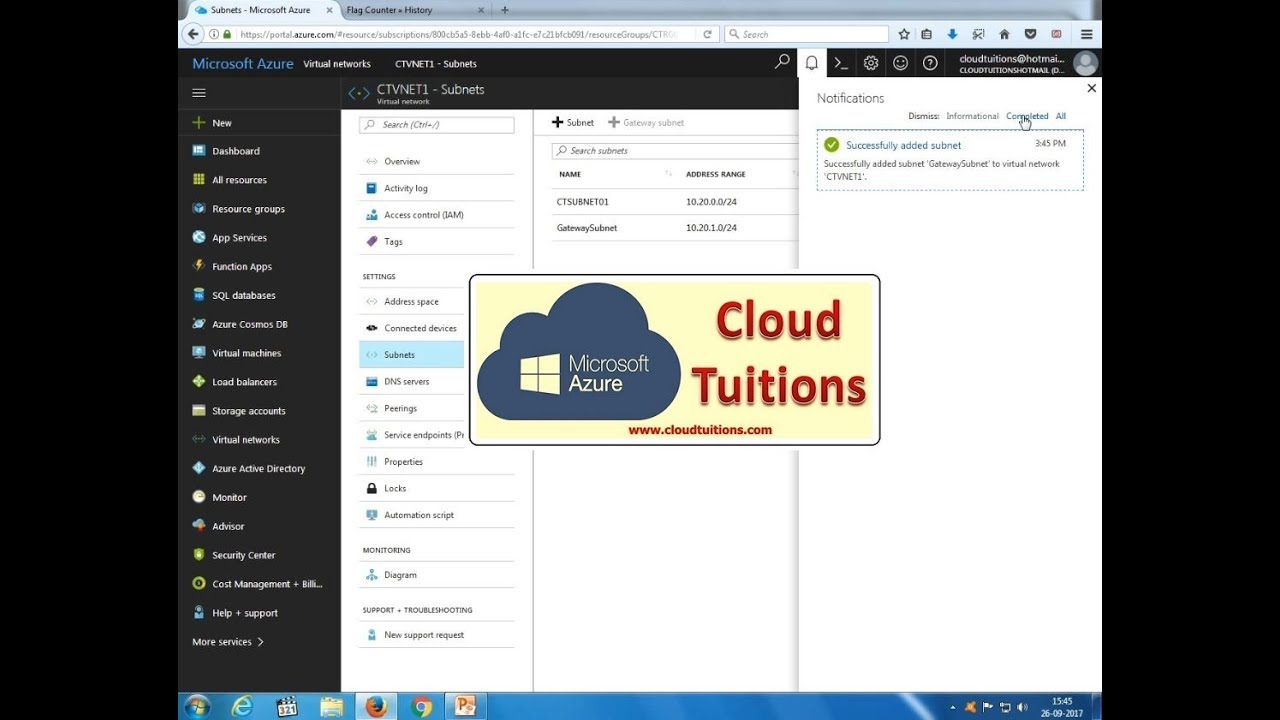The image size is (1280, 720).
Task: Click the resource menu Search (Ctrl+/) box
Action: pyautogui.click(x=436, y=125)
